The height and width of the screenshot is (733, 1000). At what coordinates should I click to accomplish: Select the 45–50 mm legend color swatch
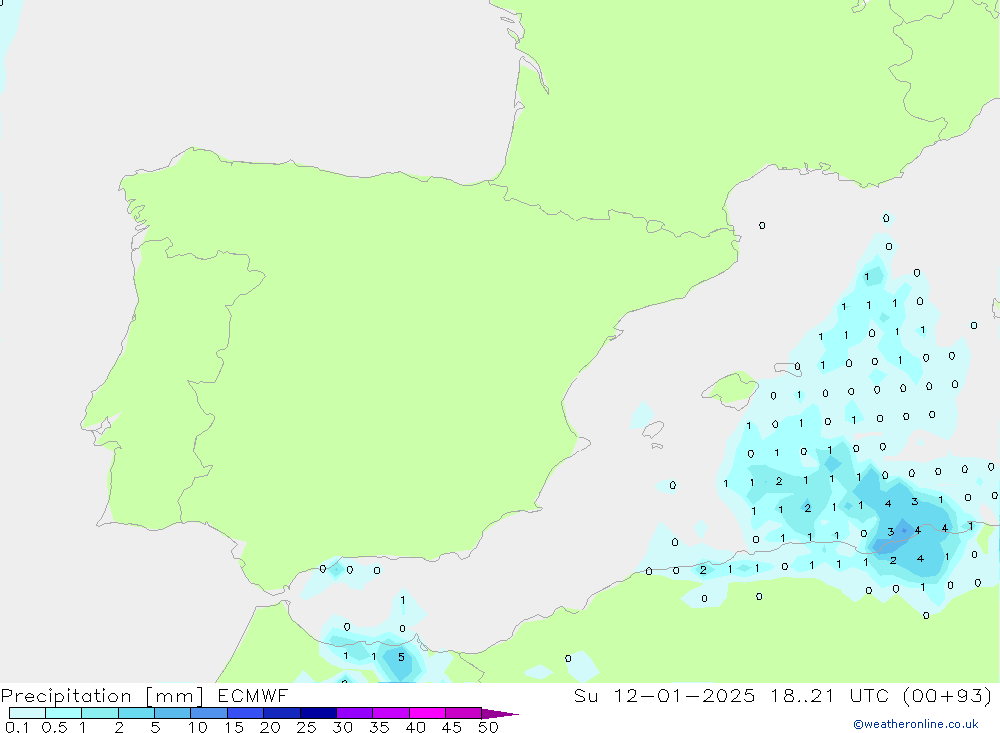pos(464,713)
